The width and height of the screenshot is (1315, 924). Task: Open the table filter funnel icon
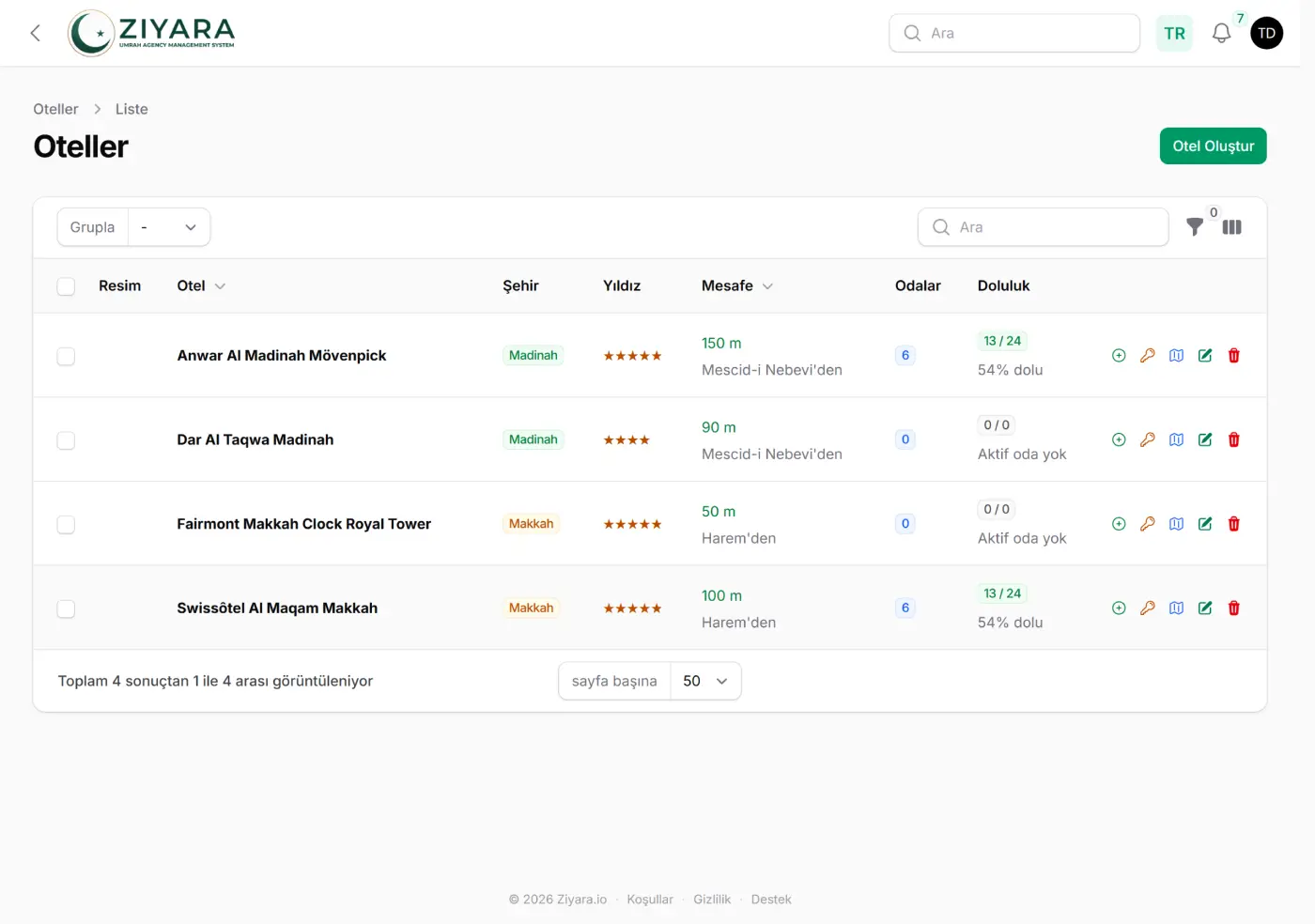pos(1195,227)
